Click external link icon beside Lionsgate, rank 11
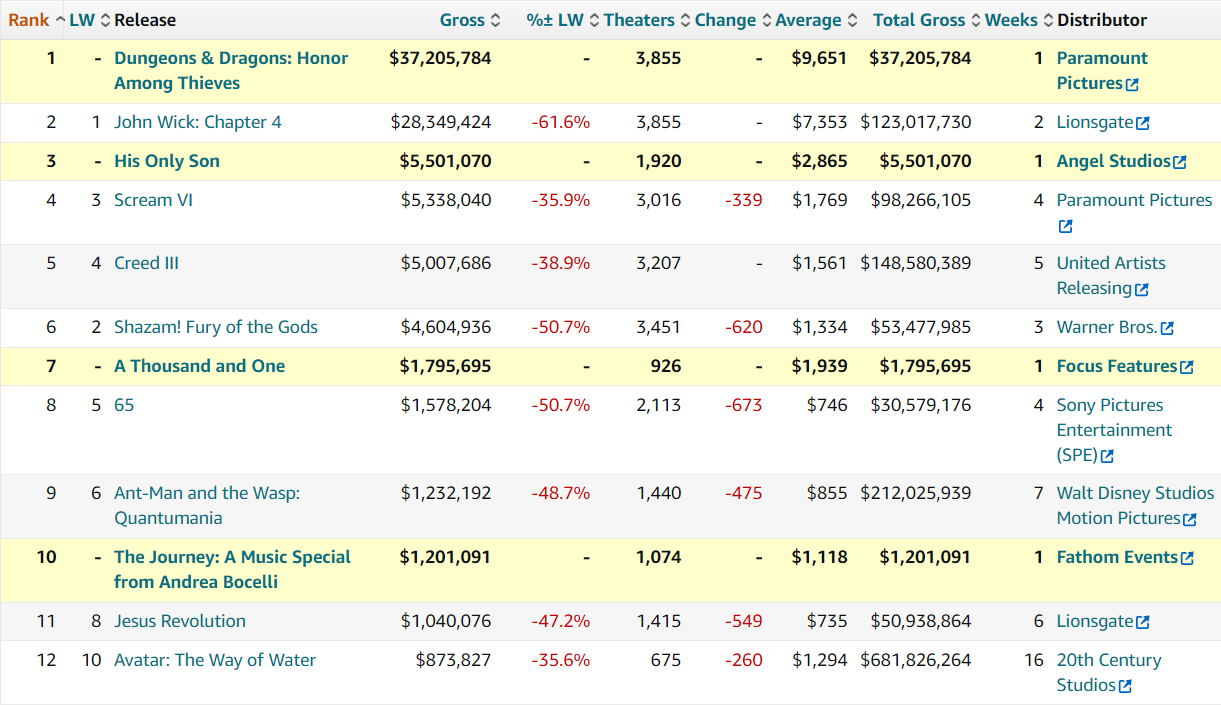1221x705 pixels. coord(1143,622)
